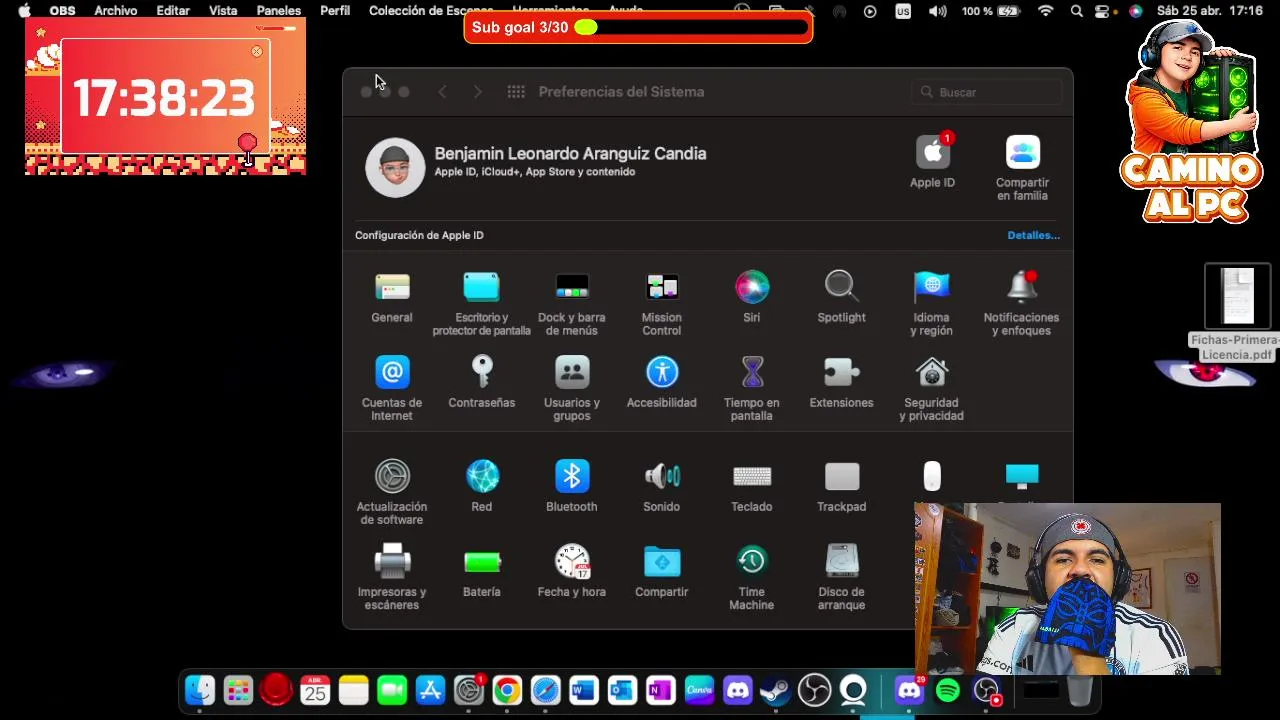Open the volume menu bar icon
1280x720 pixels.
point(937,11)
